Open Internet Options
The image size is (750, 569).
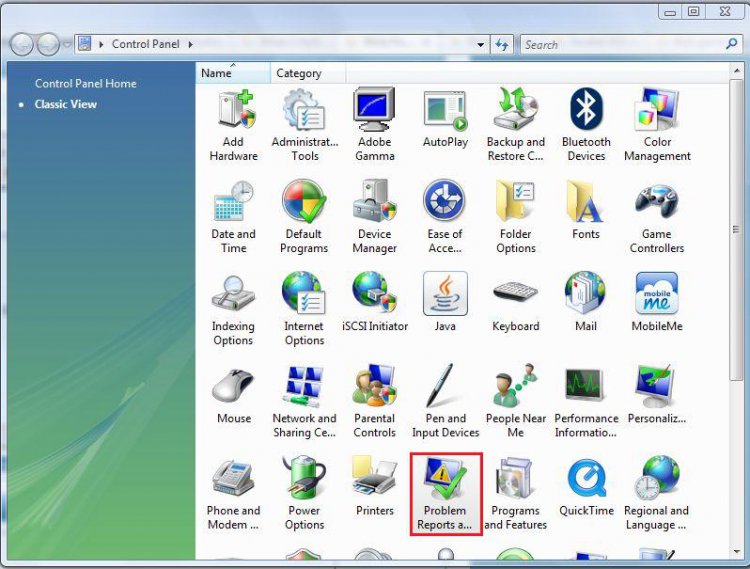pos(304,310)
